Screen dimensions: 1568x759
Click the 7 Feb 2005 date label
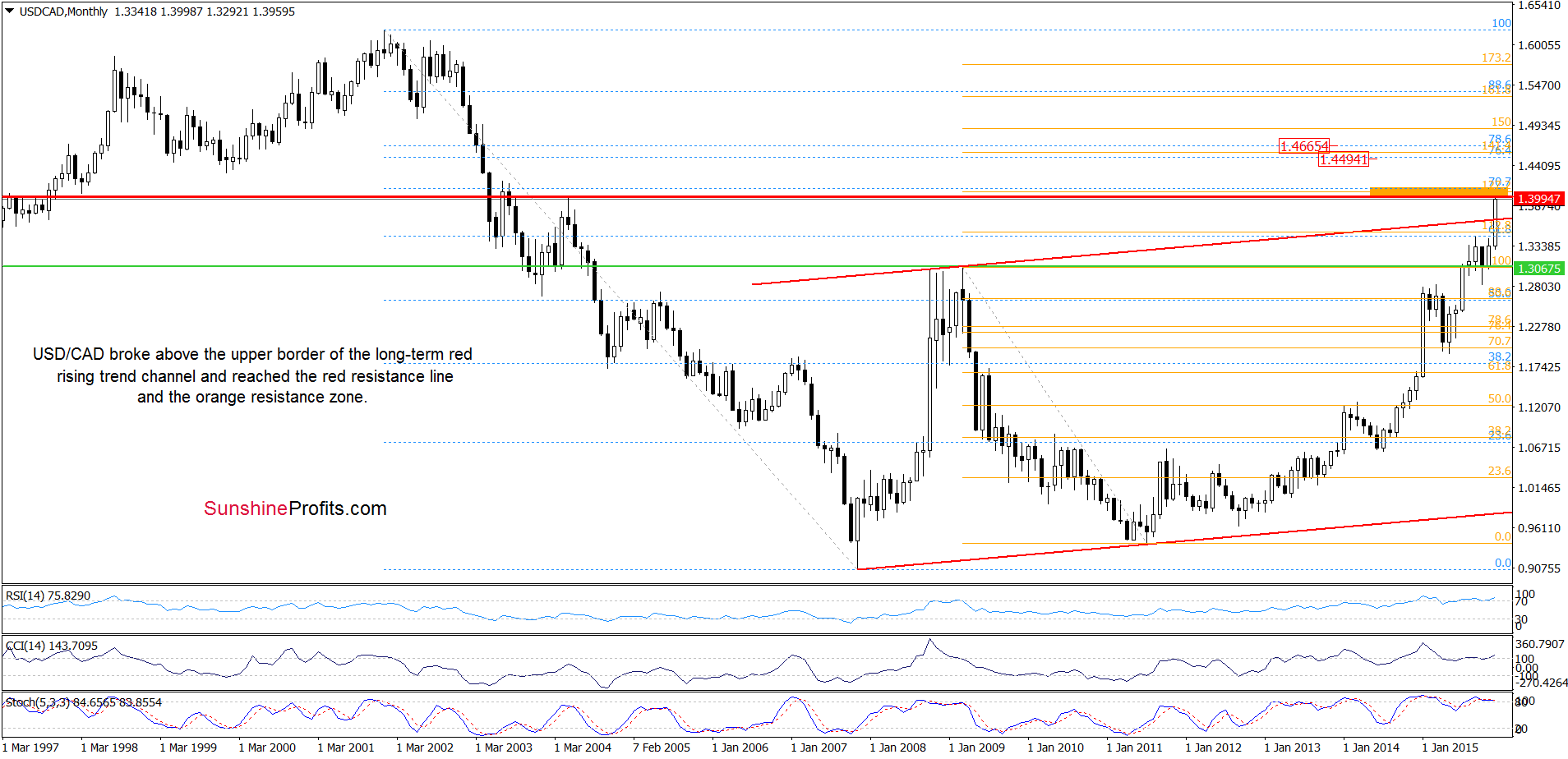(x=662, y=747)
